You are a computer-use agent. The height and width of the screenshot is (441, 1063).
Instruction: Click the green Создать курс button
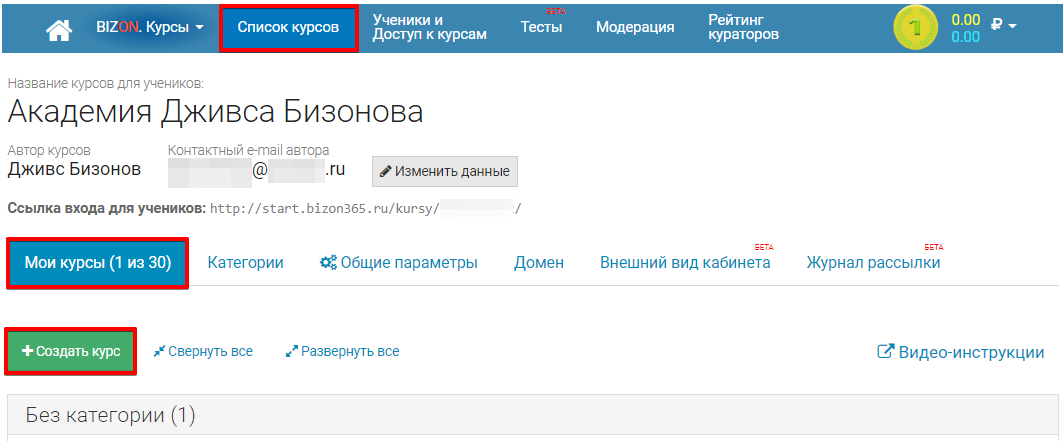pyautogui.click(x=71, y=352)
